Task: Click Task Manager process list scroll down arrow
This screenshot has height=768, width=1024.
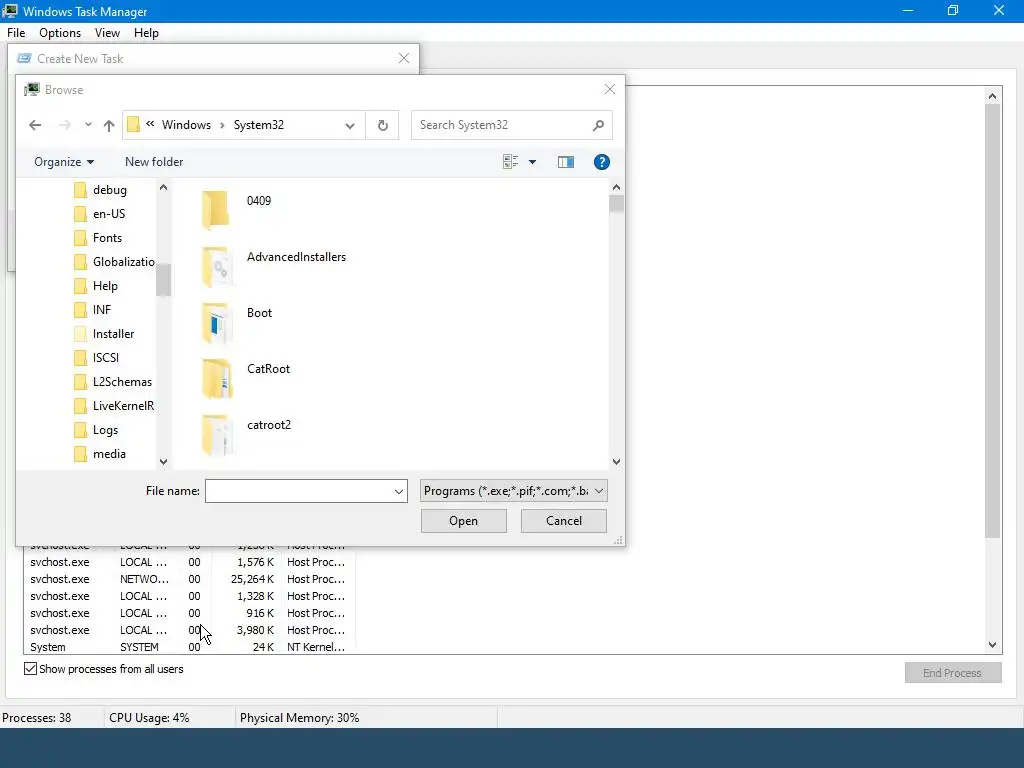Action: (x=993, y=645)
